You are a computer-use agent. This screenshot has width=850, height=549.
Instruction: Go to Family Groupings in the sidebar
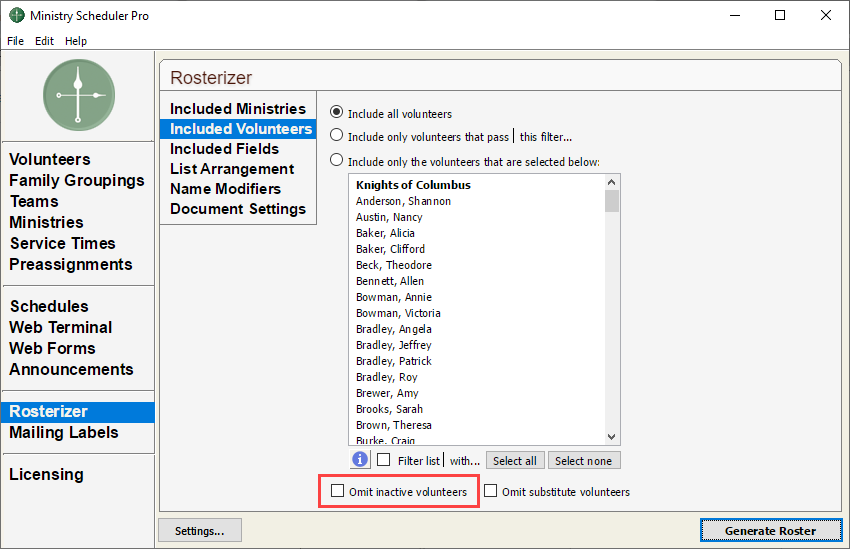[77, 180]
